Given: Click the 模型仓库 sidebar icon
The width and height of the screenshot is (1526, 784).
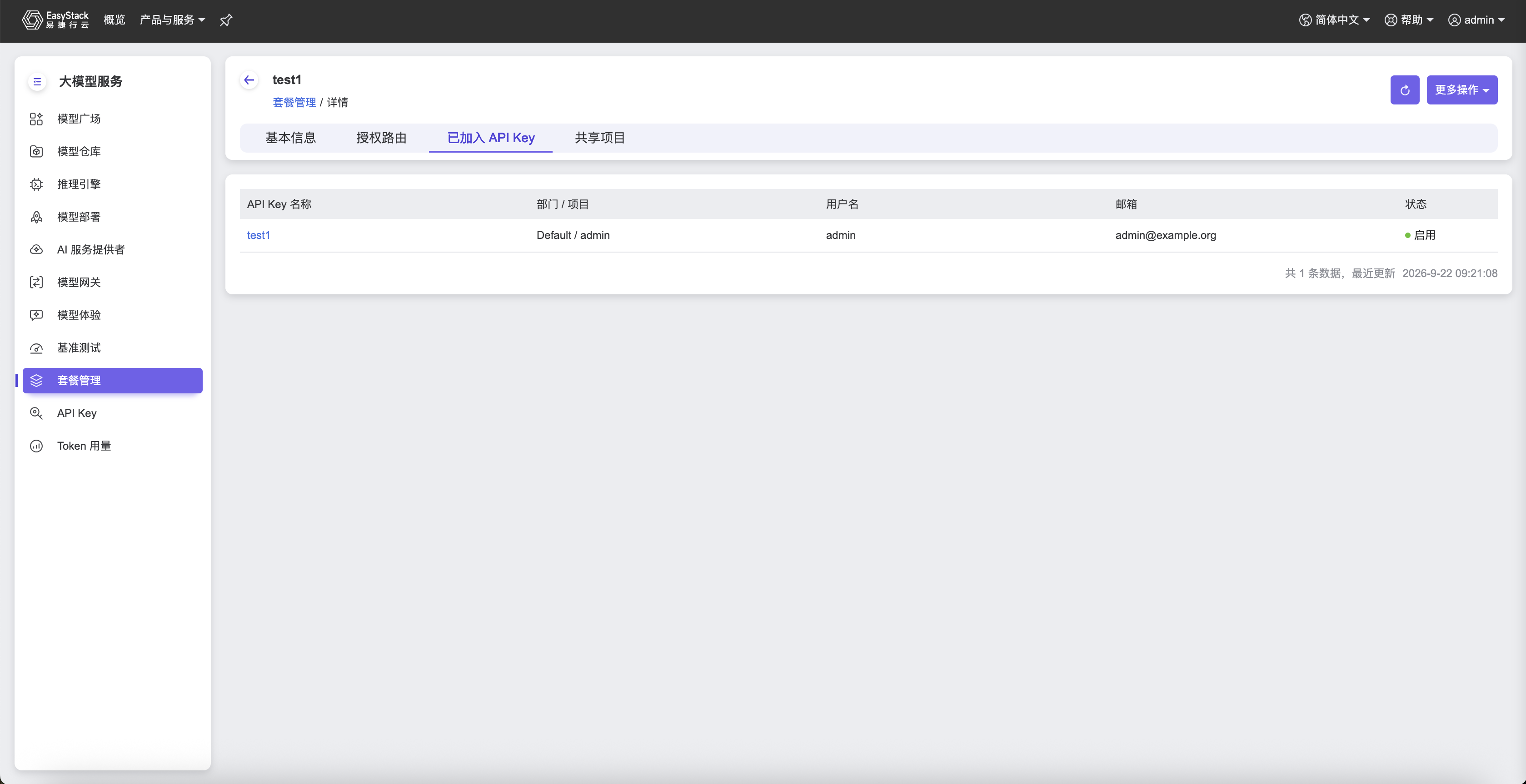Looking at the screenshot, I should click(36, 152).
